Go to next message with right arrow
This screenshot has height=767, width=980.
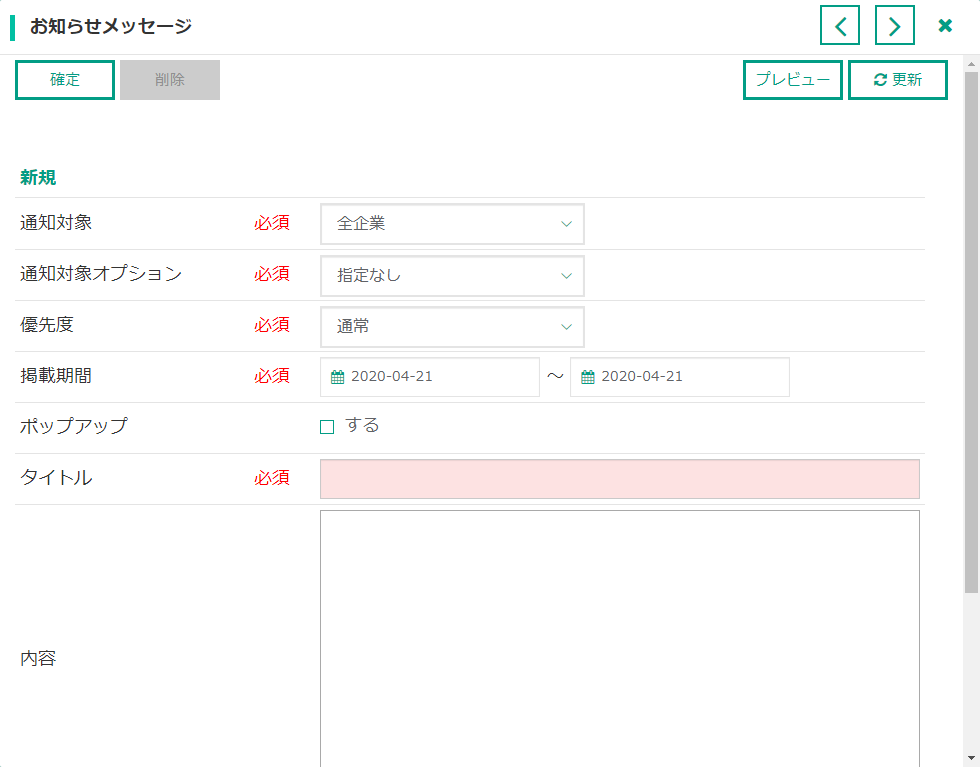894,26
